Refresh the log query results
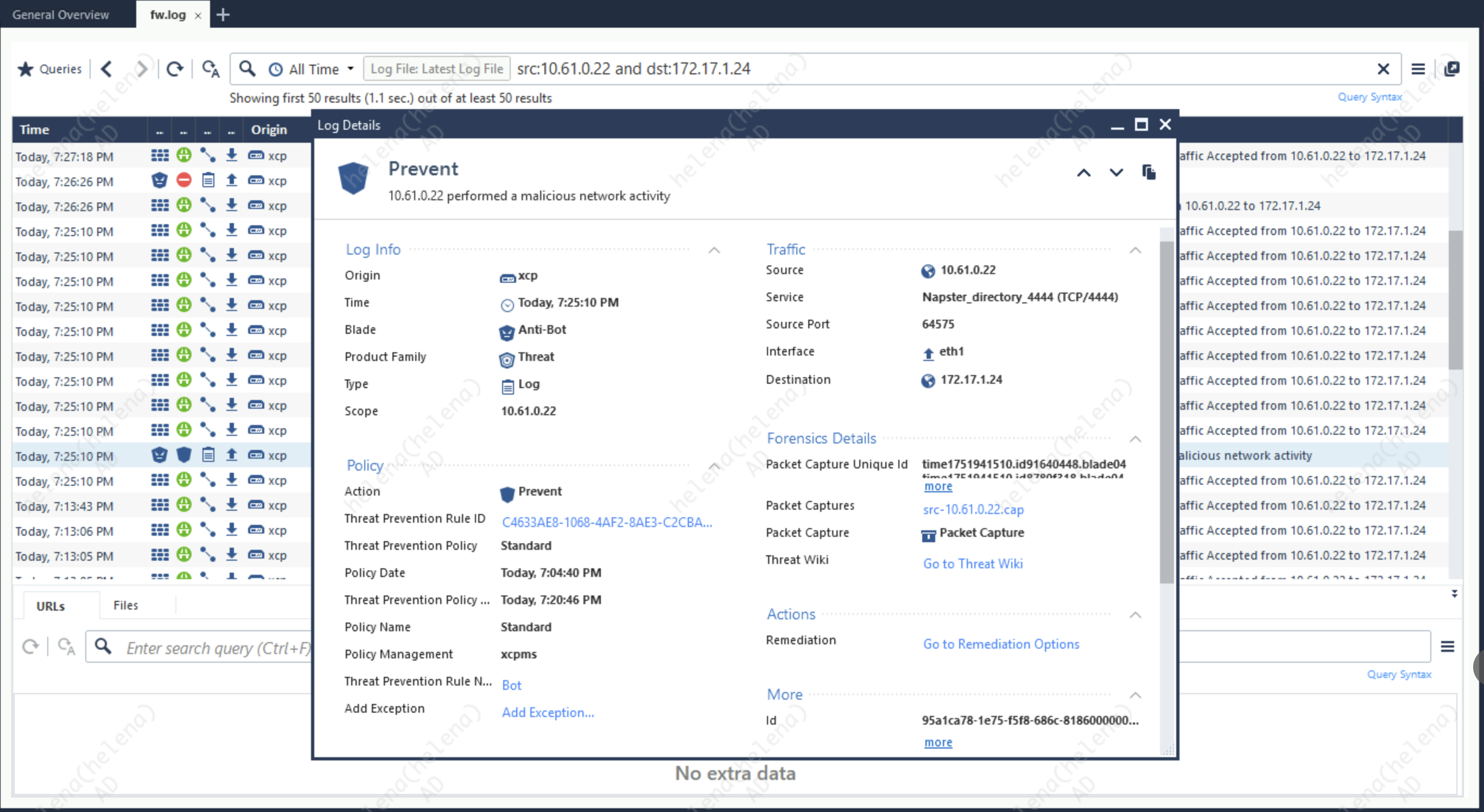Image resolution: width=1484 pixels, height=812 pixels. pyautogui.click(x=175, y=69)
